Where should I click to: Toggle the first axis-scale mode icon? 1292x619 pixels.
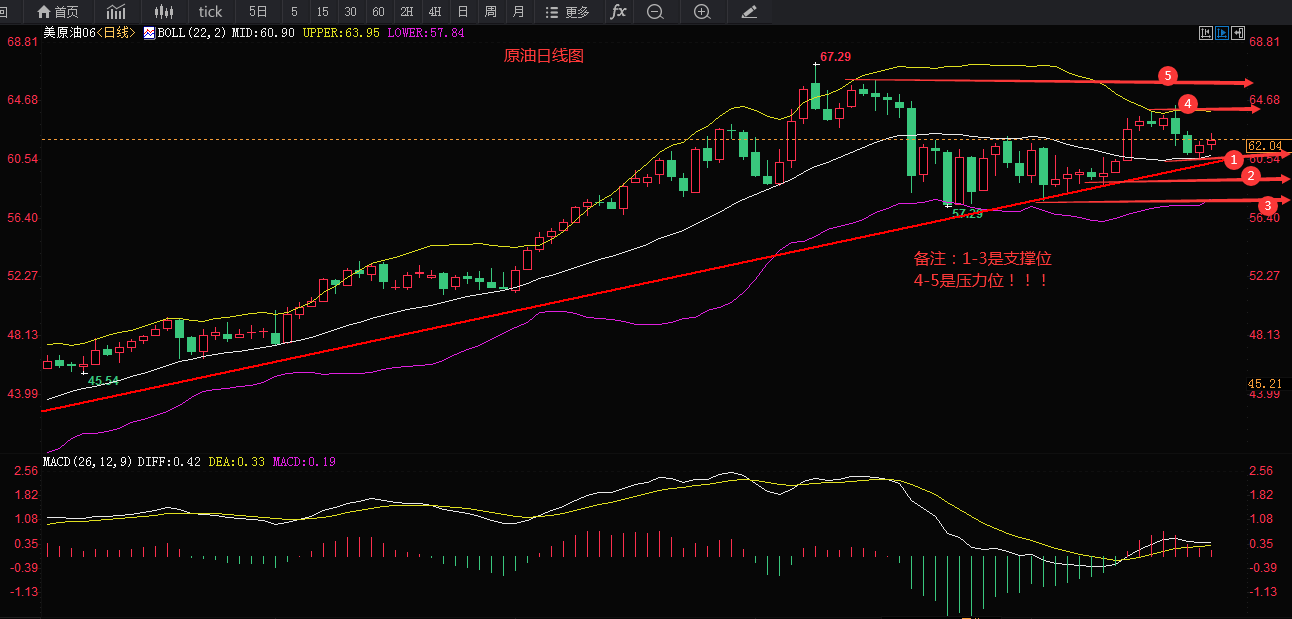click(1205, 33)
